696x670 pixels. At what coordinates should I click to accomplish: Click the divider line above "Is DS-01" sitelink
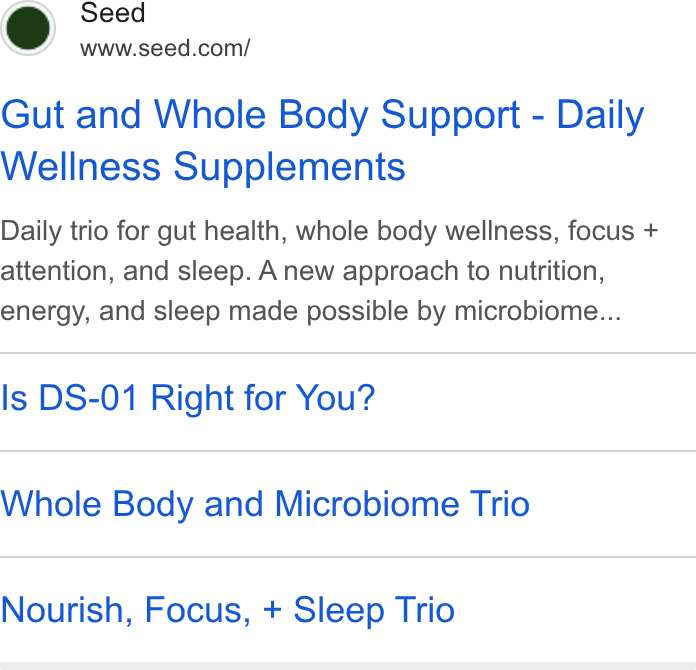point(348,353)
